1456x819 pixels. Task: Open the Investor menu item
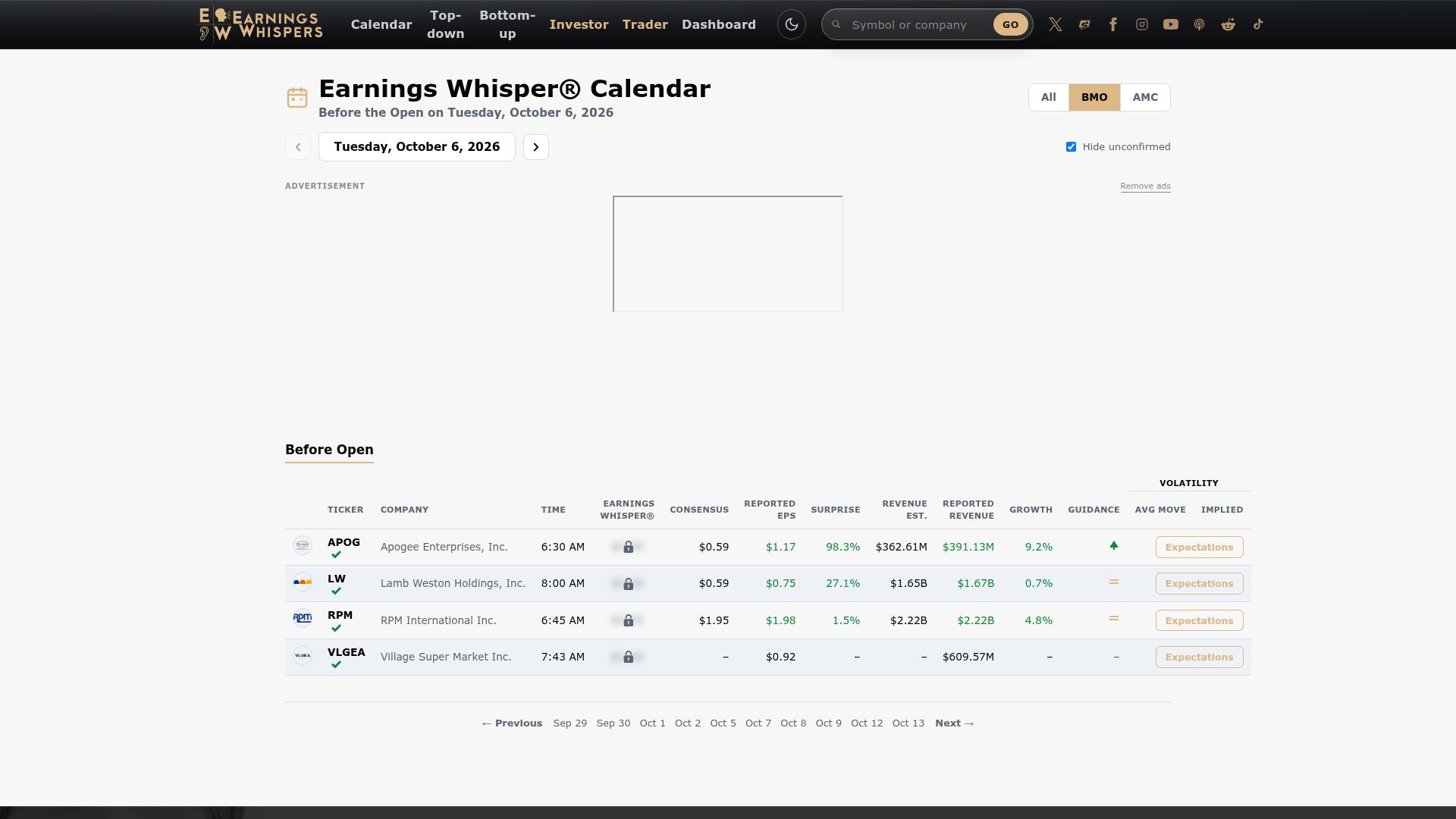point(579,24)
